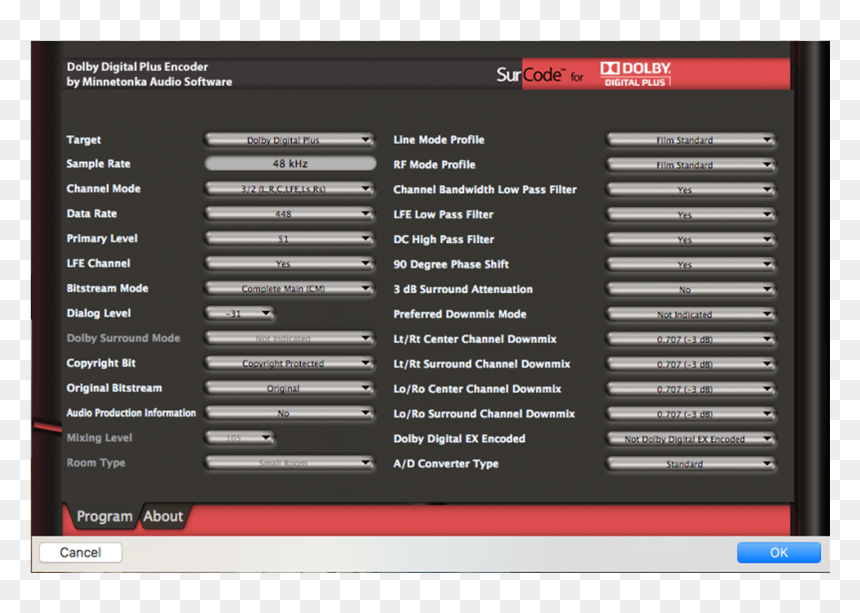Click the Sample Rate label
This screenshot has width=860, height=613.
pyautogui.click(x=98, y=164)
